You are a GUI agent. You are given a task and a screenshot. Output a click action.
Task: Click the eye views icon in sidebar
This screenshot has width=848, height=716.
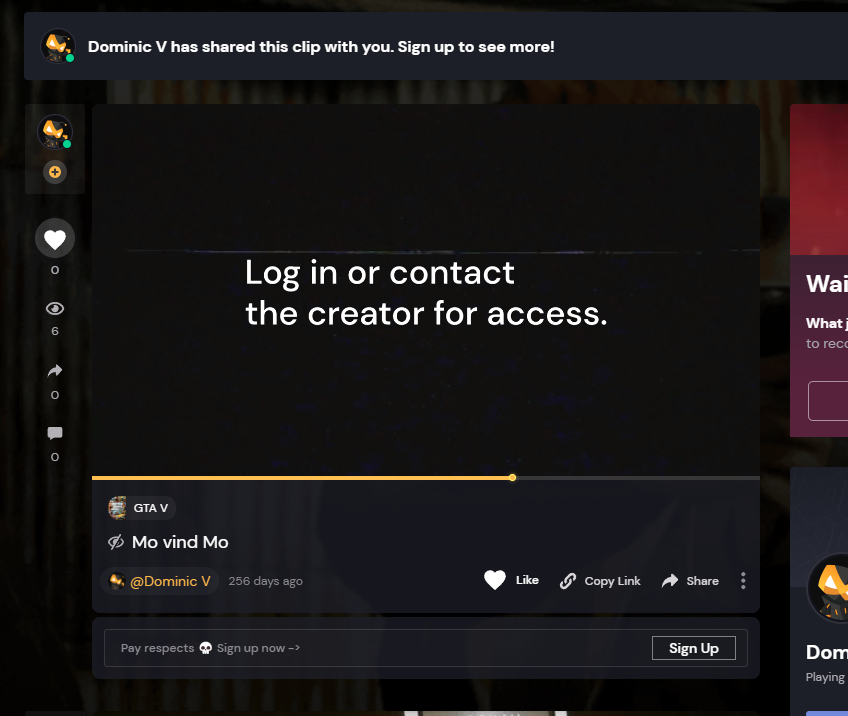pos(55,308)
